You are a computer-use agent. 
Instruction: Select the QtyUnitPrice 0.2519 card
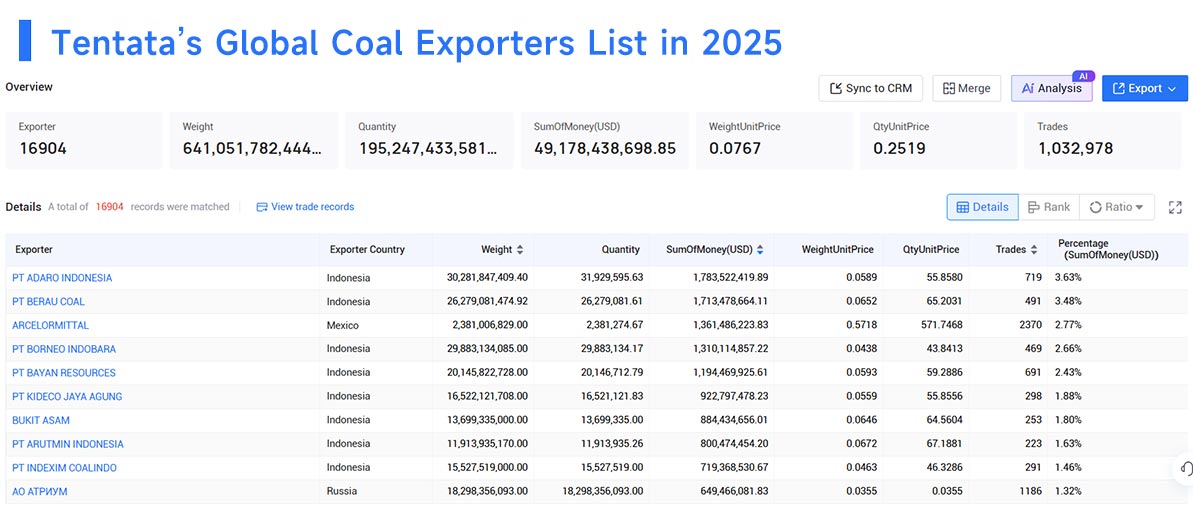click(938, 140)
